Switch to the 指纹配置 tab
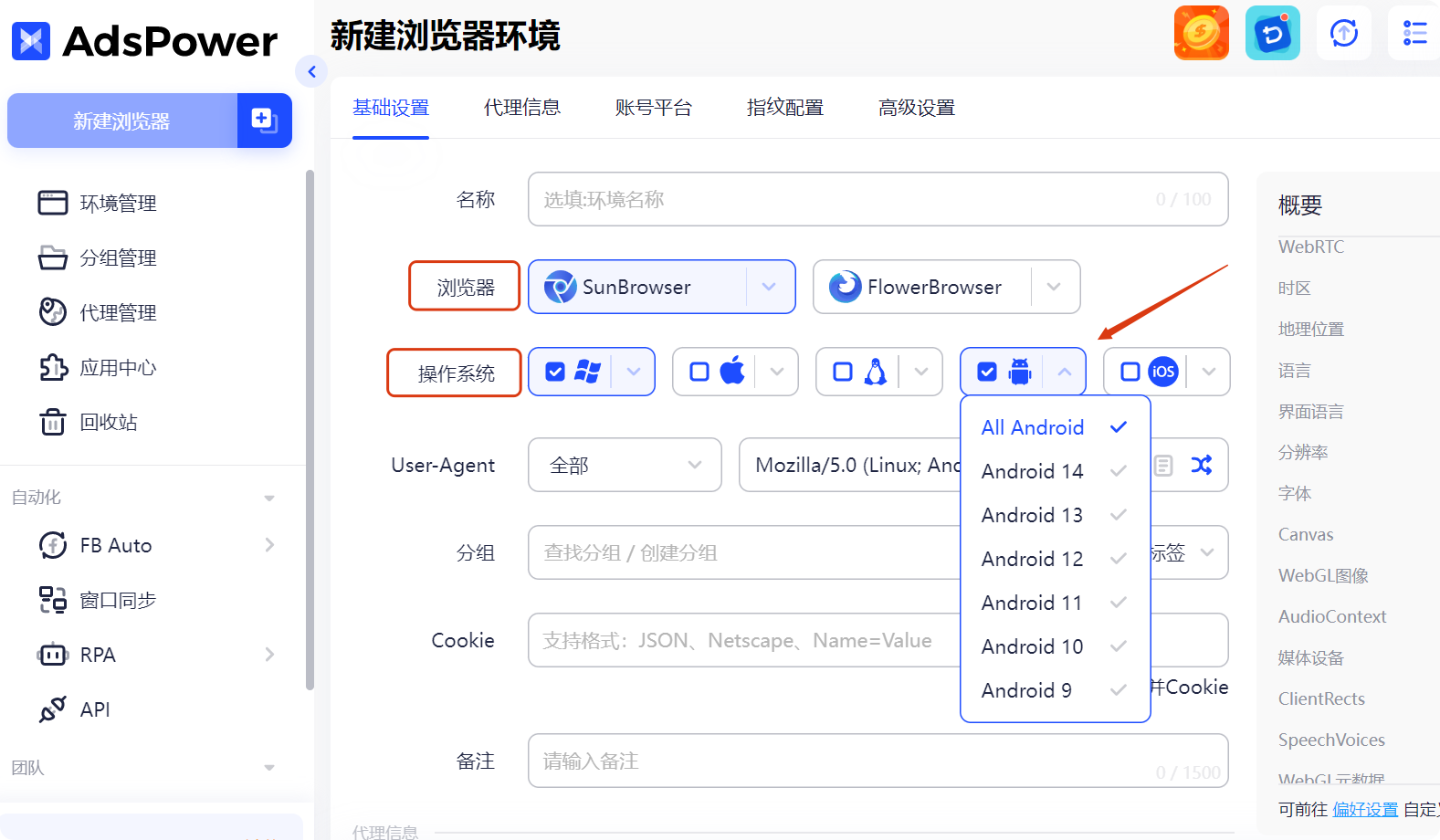This screenshot has width=1440, height=840. pyautogui.click(x=785, y=108)
